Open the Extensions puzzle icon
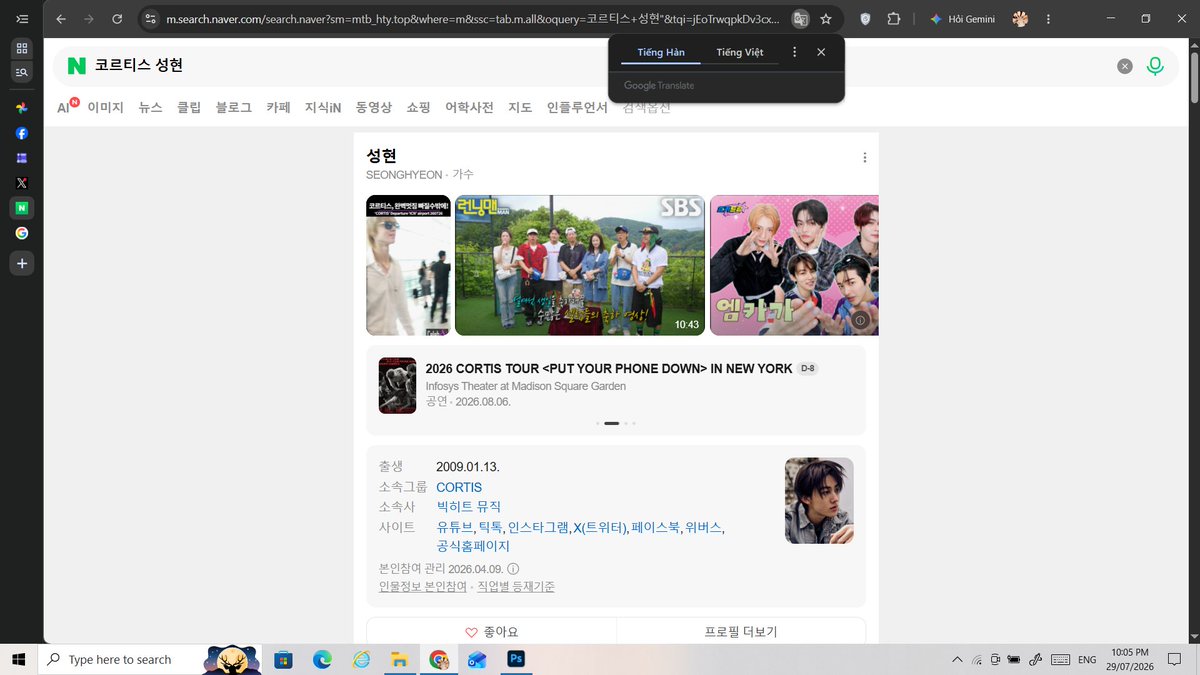 click(x=894, y=19)
